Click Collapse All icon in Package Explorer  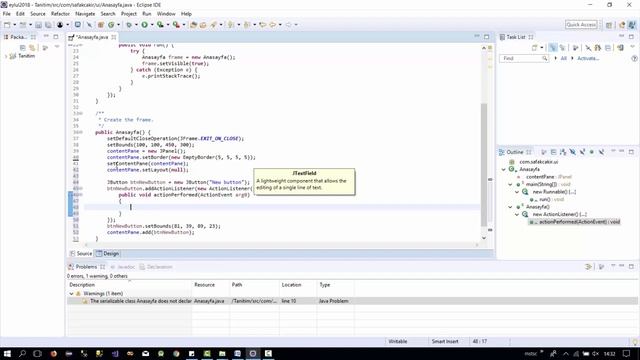tap(22, 48)
